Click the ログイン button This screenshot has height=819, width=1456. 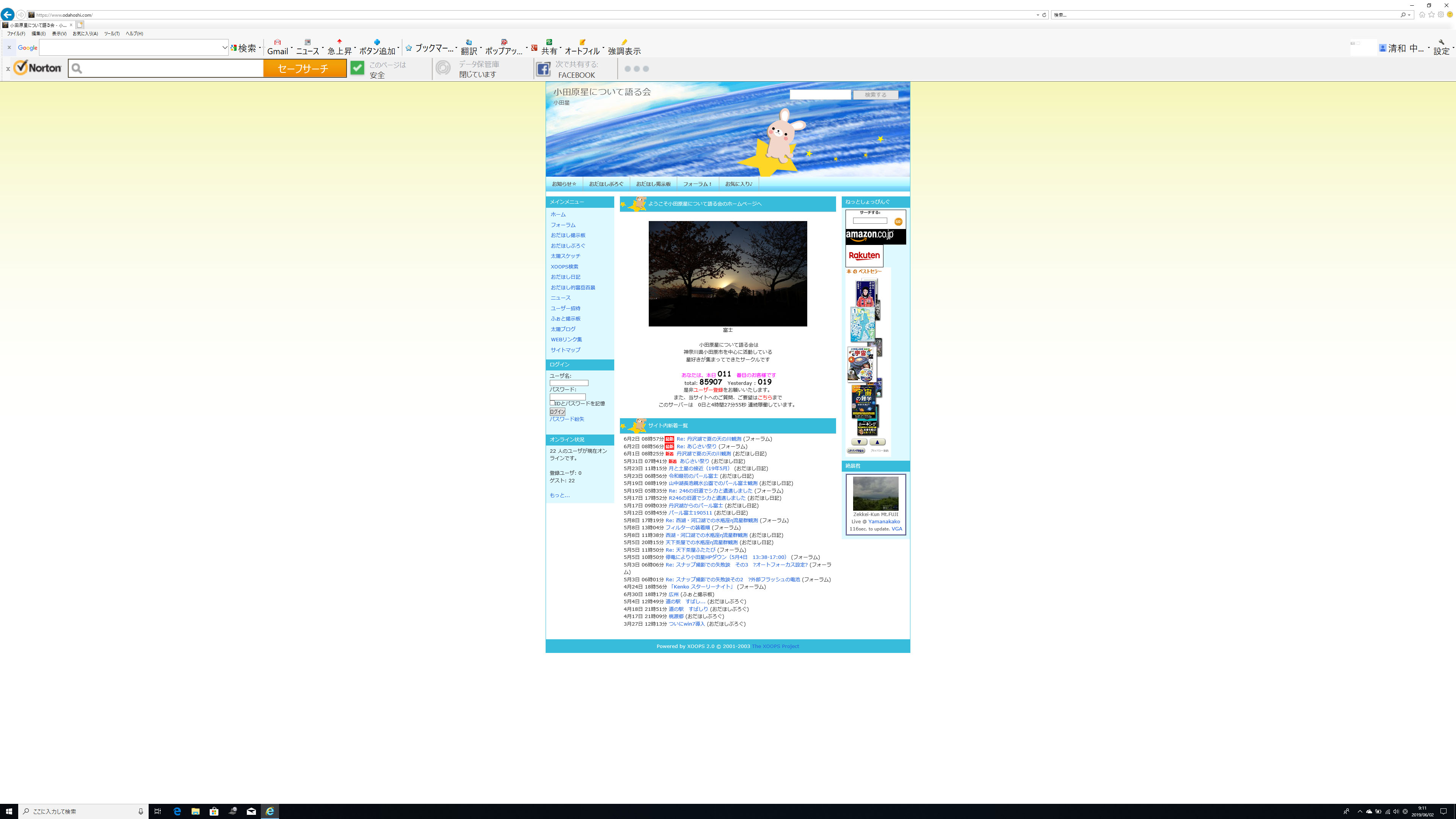(557, 412)
